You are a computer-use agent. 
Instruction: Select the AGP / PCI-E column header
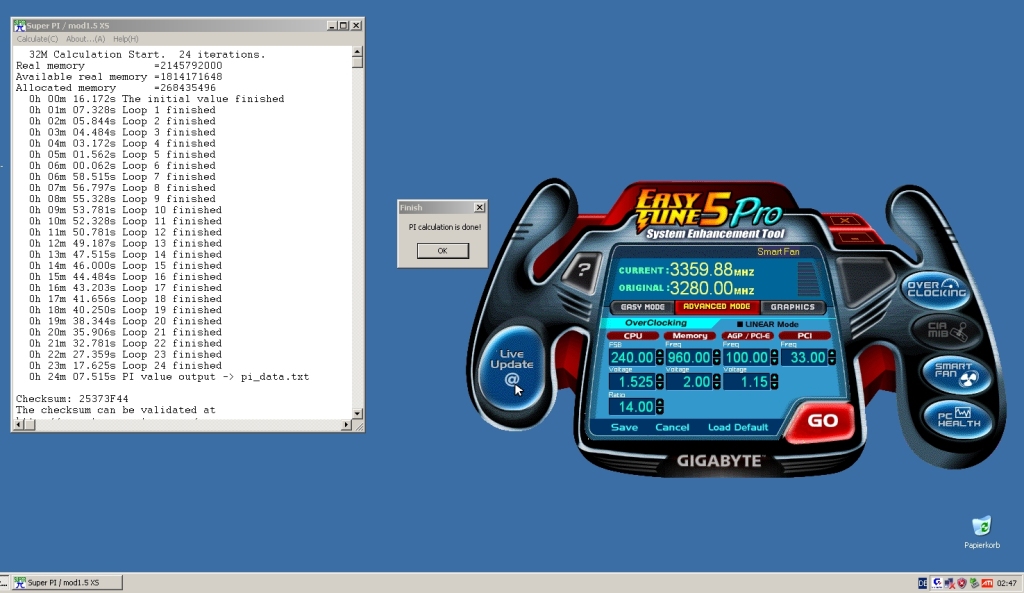[x=748, y=336]
